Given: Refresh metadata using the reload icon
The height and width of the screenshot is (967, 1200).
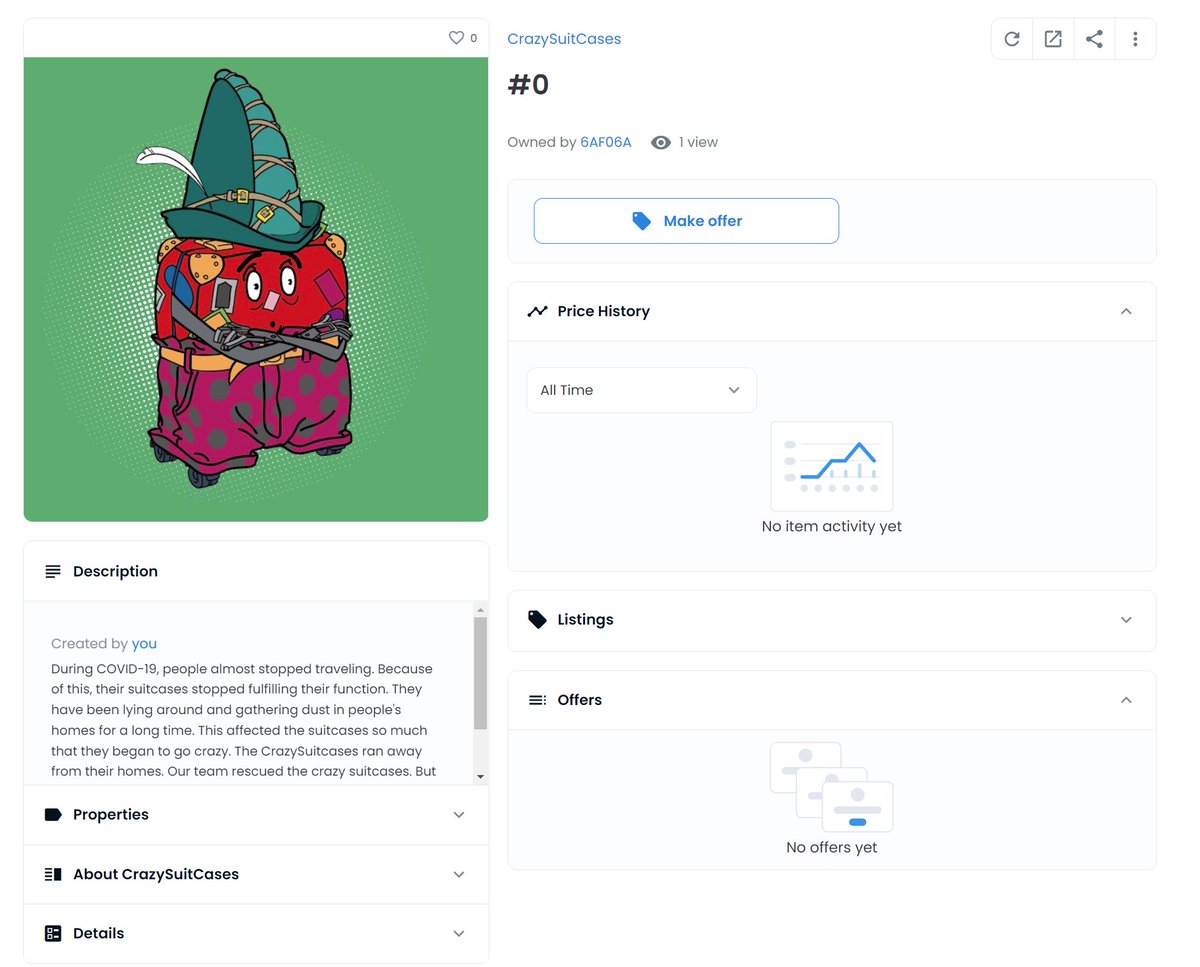Looking at the screenshot, I should pos(1012,39).
